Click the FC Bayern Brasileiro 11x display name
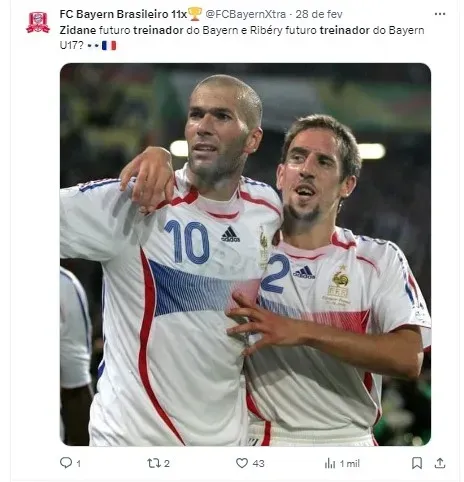The width and height of the screenshot is (464, 482). (123, 14)
